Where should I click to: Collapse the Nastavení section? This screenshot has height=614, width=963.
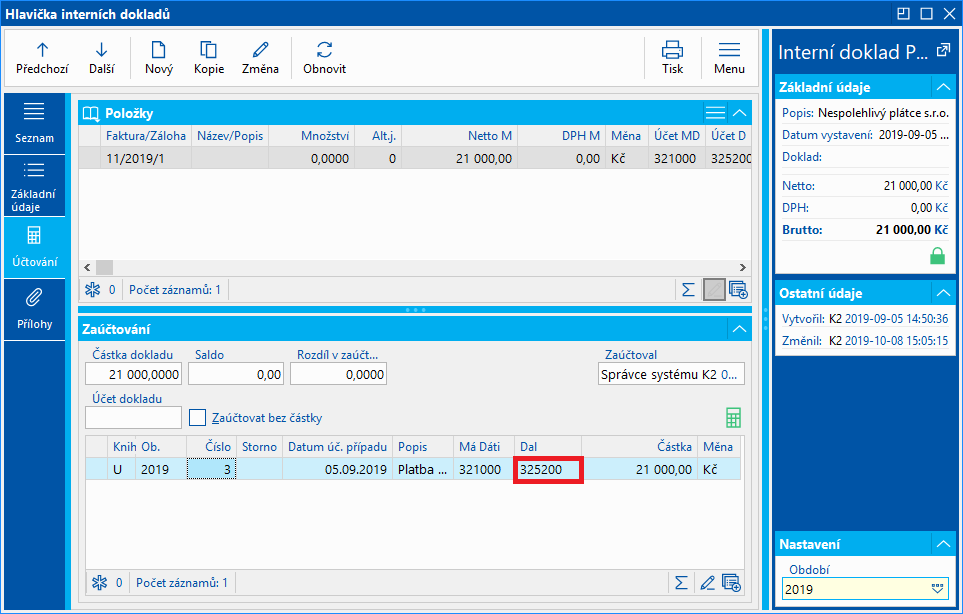coord(943,544)
